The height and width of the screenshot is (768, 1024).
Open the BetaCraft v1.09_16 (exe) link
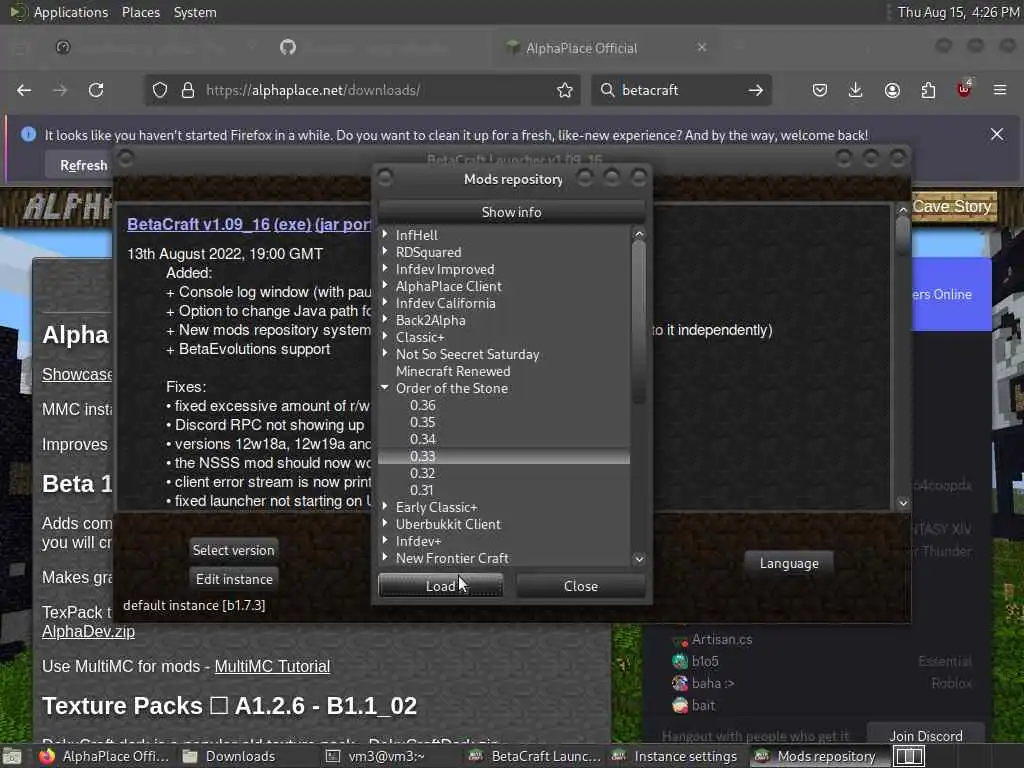[219, 224]
